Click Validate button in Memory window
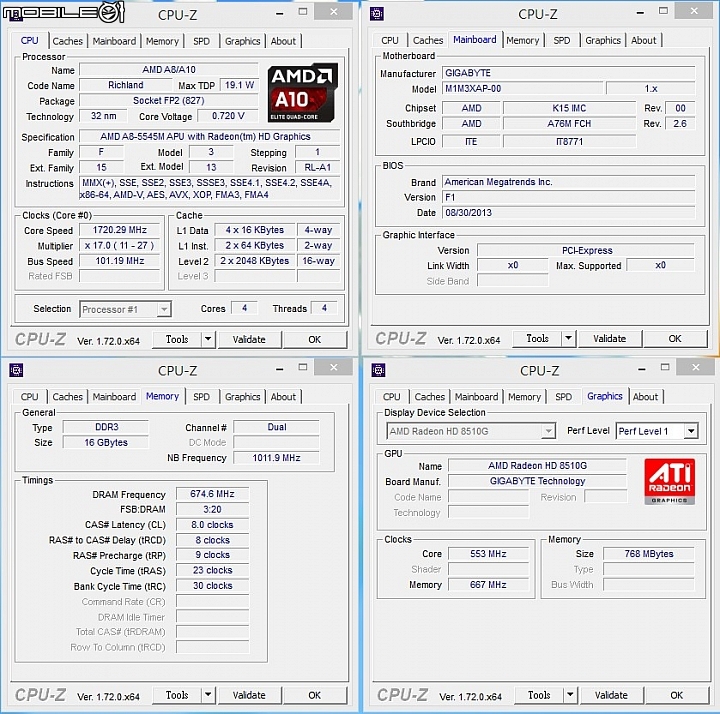 click(249, 695)
